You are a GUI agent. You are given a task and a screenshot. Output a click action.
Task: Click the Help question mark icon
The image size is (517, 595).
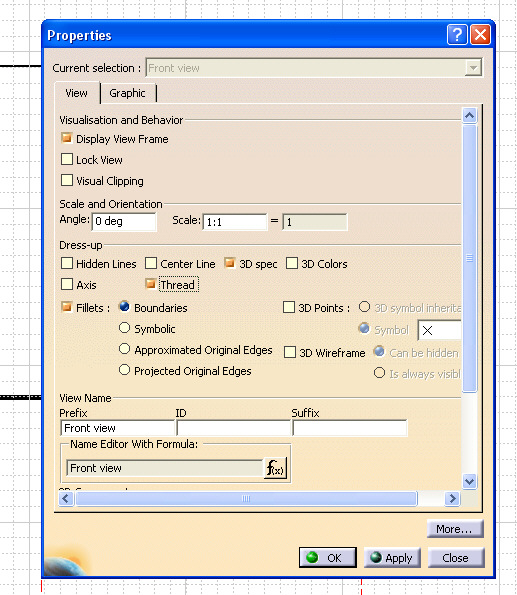tap(457, 35)
